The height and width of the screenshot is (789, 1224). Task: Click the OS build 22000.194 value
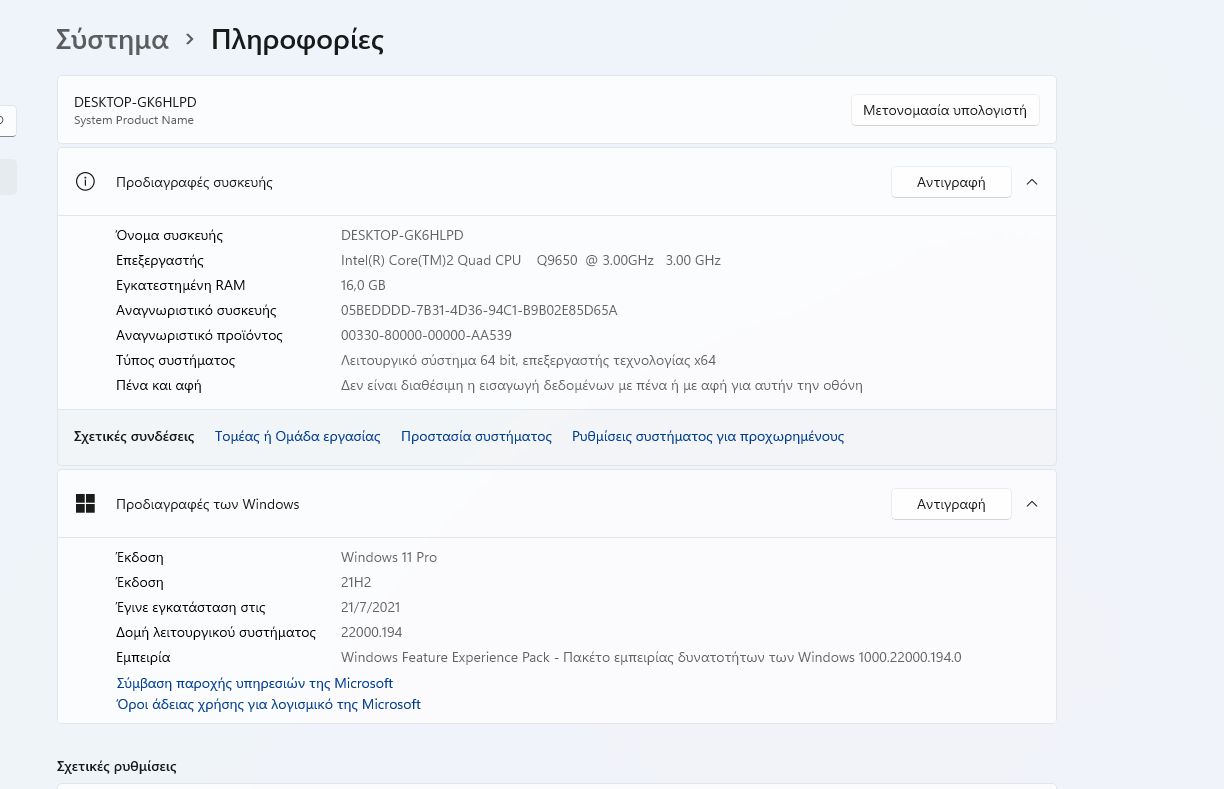[372, 632]
